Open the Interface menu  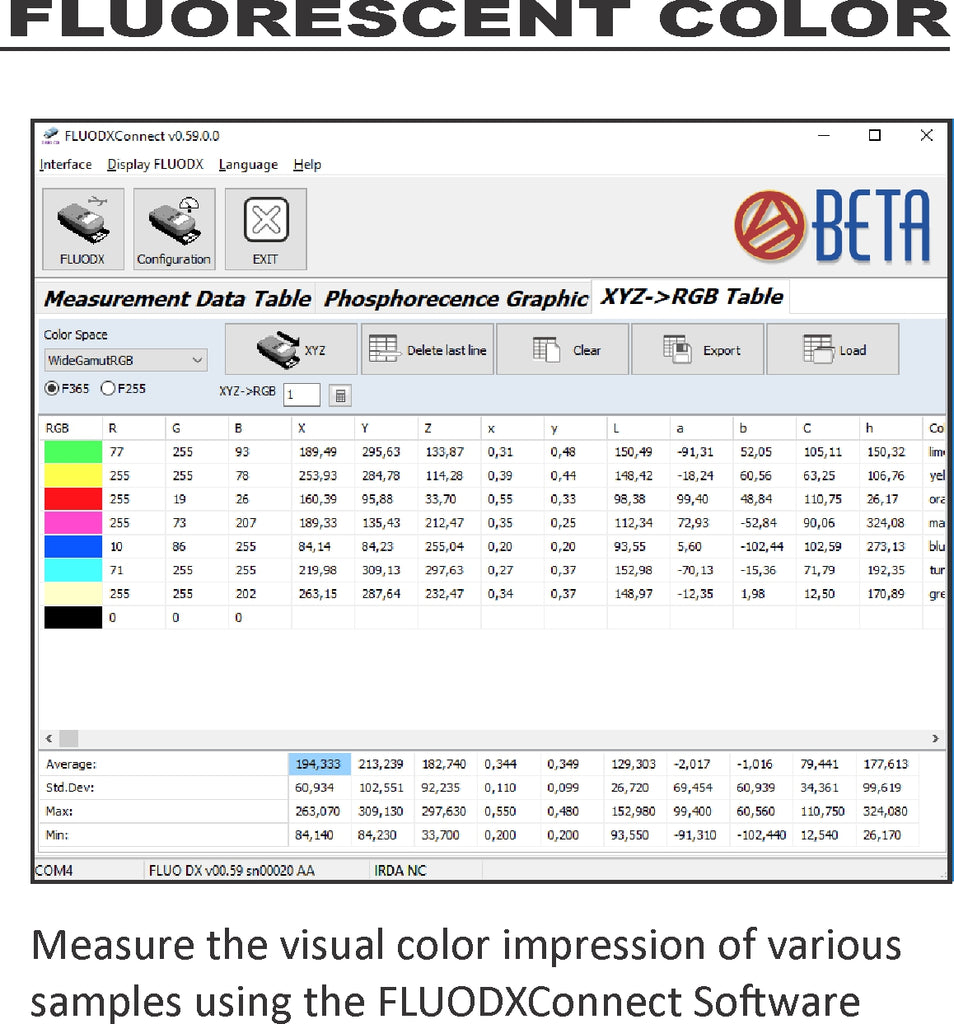(66, 165)
